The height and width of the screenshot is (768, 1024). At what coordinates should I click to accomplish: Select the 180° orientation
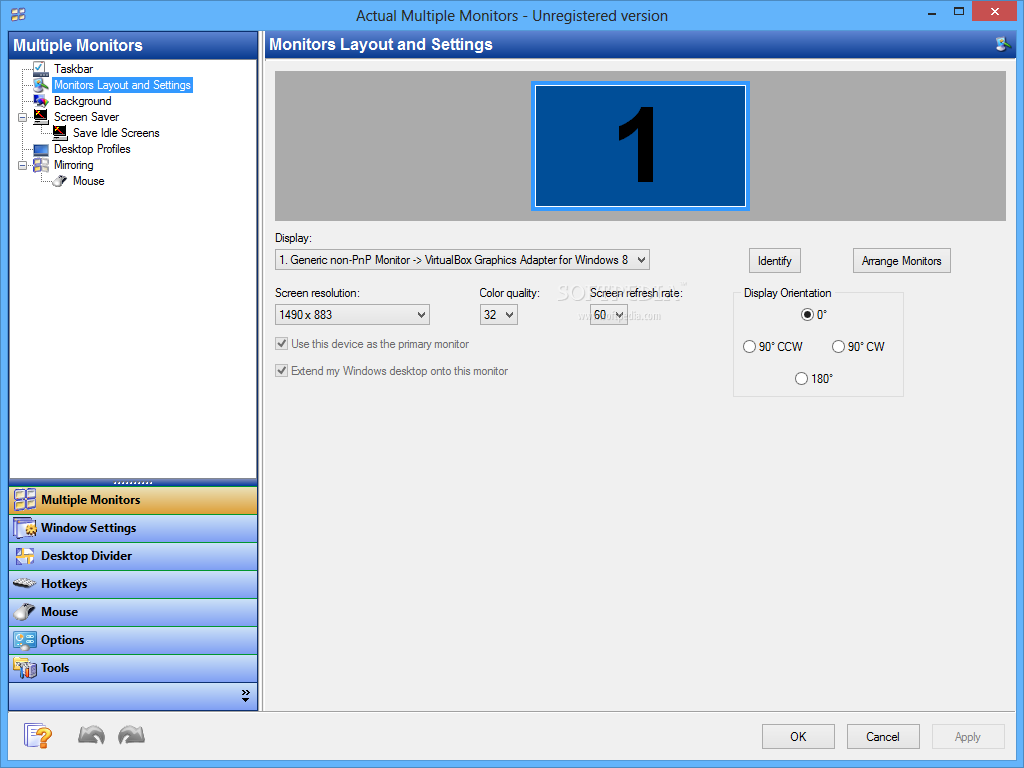(x=801, y=379)
